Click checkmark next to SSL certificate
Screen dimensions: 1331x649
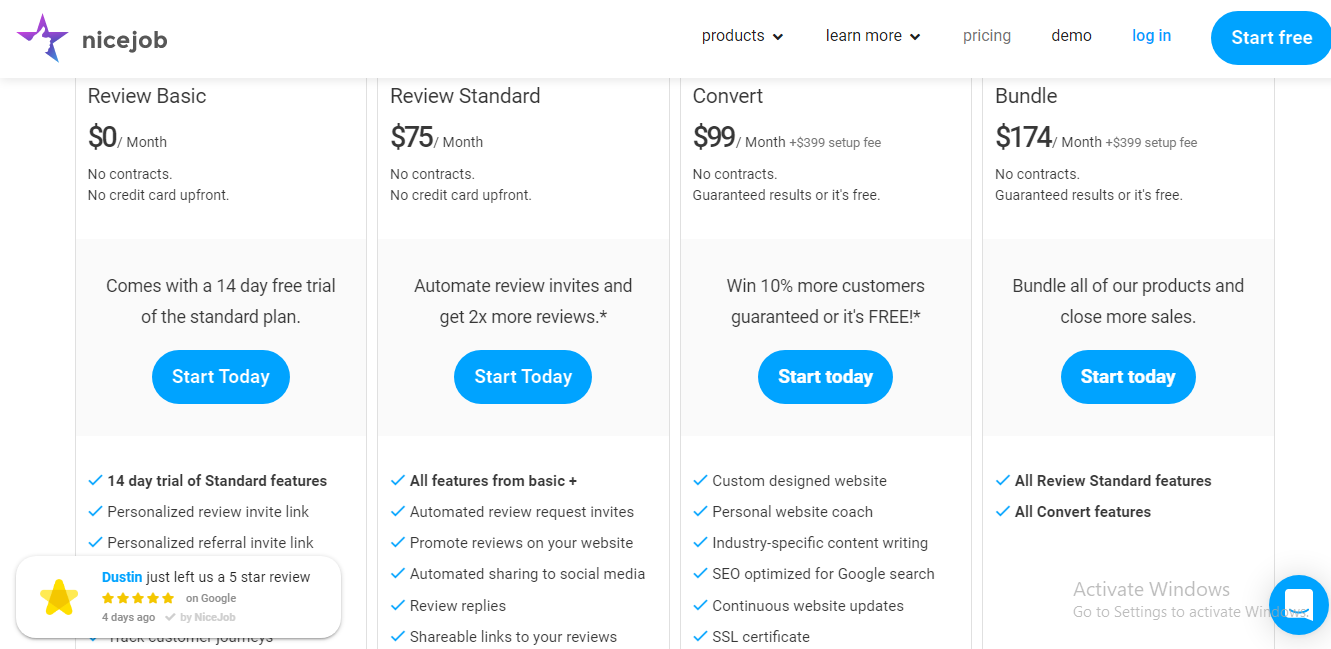[700, 637]
